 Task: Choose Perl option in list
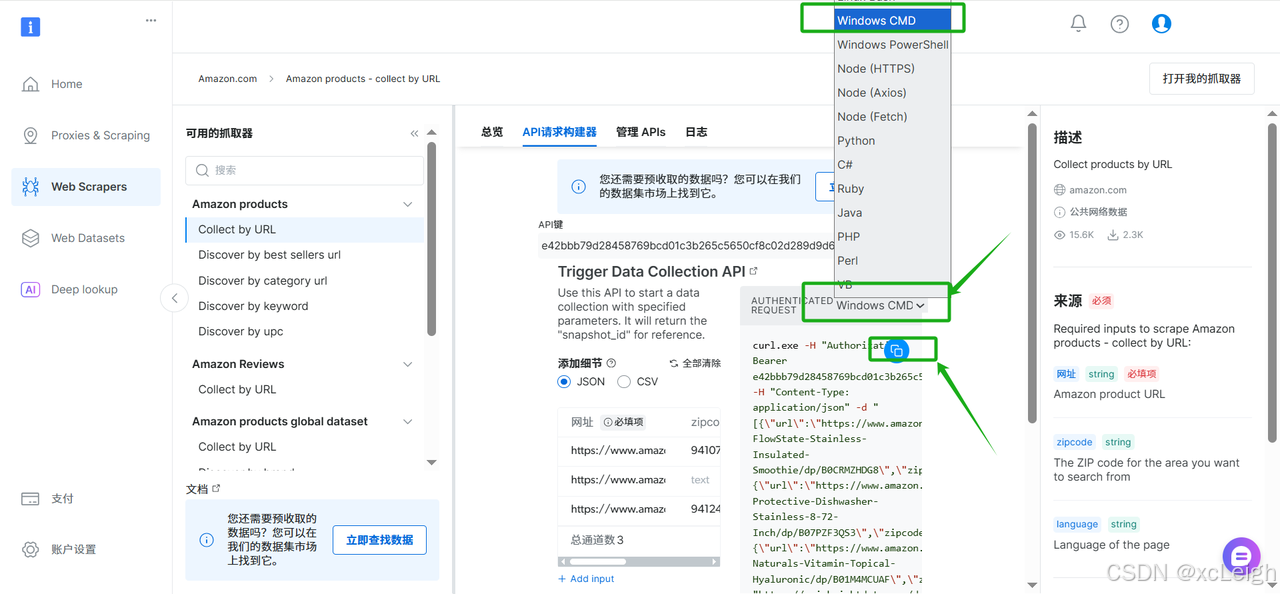click(892, 260)
